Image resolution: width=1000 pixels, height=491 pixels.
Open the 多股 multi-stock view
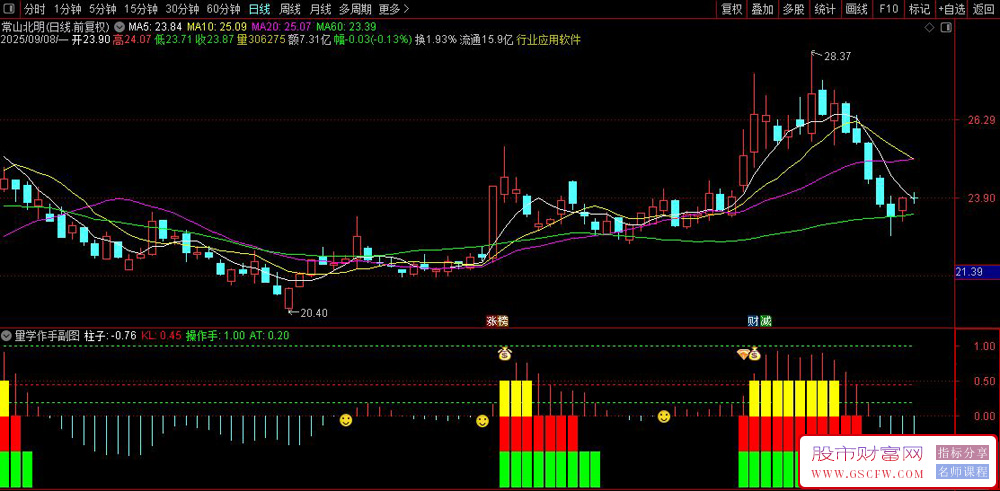point(793,9)
